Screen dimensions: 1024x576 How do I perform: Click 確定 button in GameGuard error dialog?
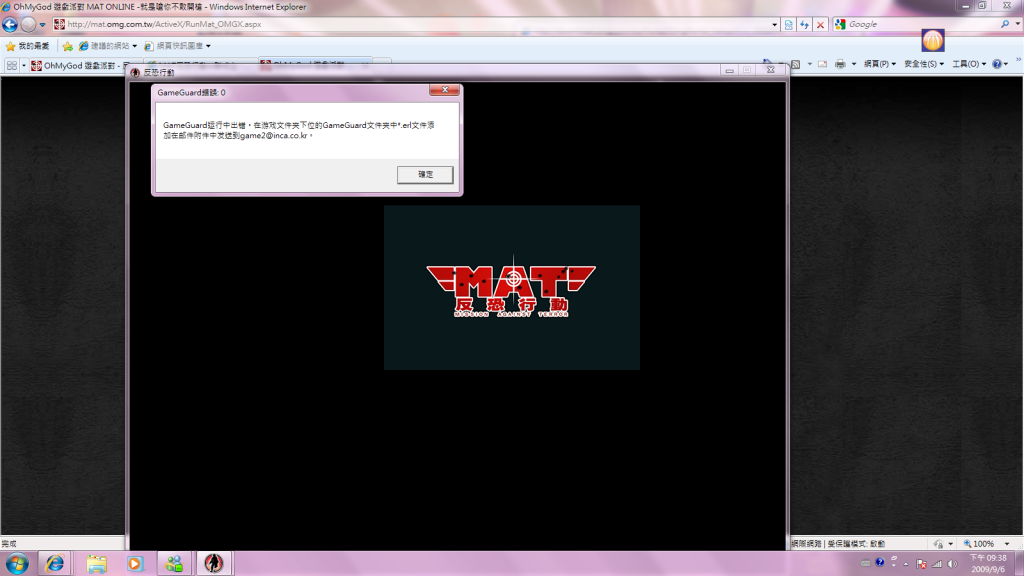[425, 175]
